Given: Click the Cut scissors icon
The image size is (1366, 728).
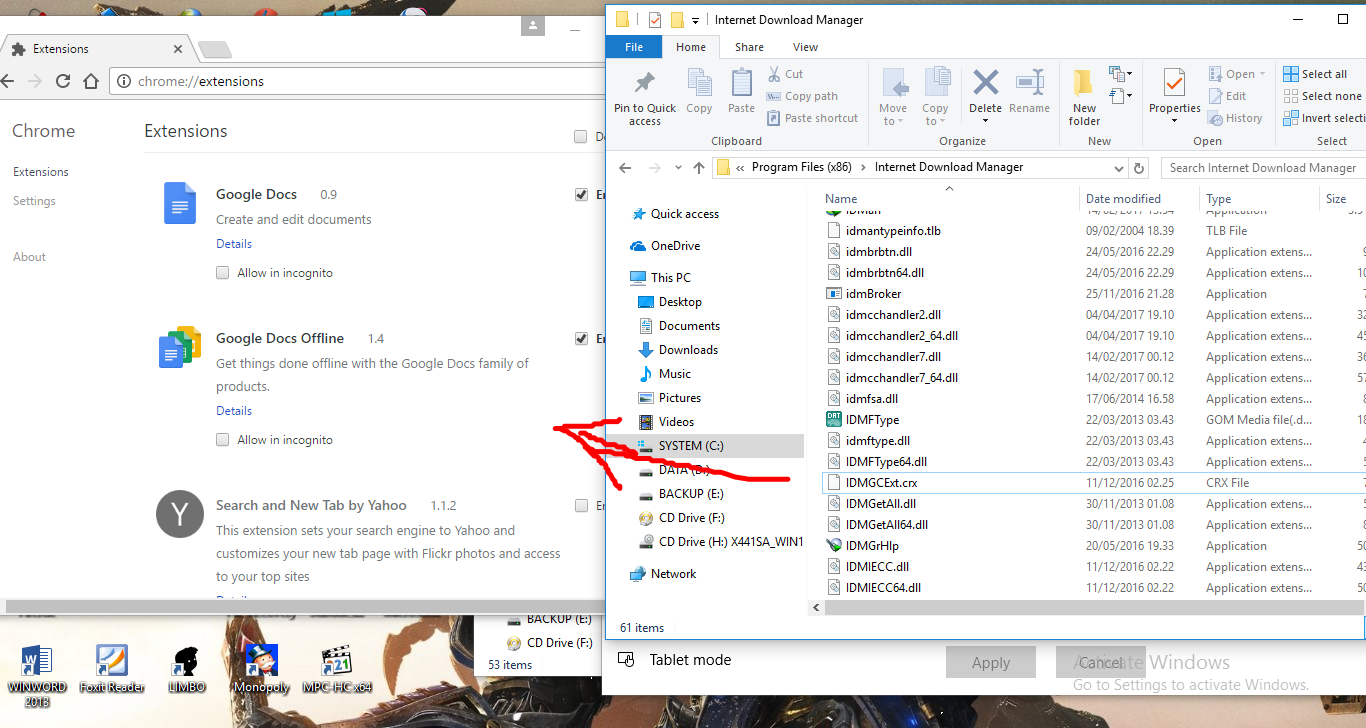Looking at the screenshot, I should point(774,74).
